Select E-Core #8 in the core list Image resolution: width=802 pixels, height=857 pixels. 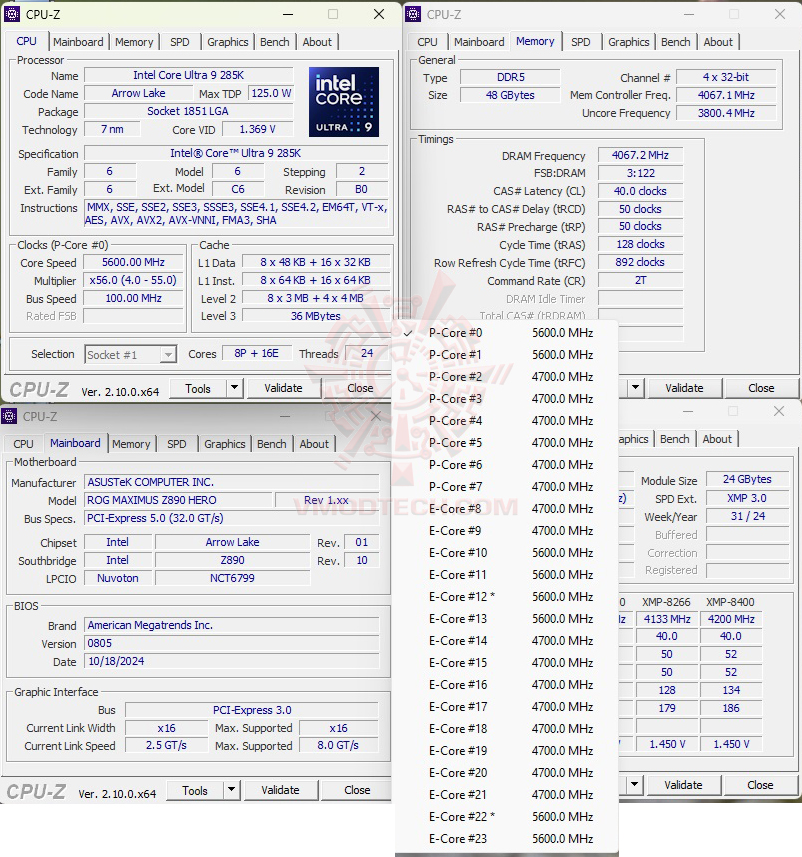[x=507, y=509]
